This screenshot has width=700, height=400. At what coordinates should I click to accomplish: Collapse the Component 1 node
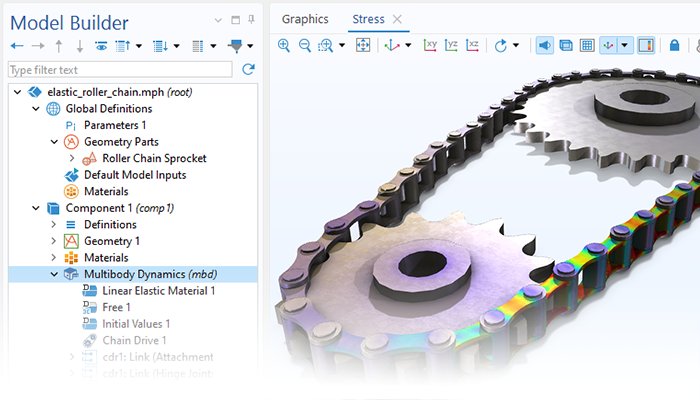coord(36,208)
